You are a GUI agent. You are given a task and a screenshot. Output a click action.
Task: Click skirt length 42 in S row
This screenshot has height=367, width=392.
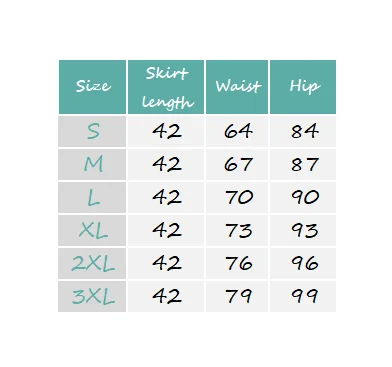coord(166,131)
